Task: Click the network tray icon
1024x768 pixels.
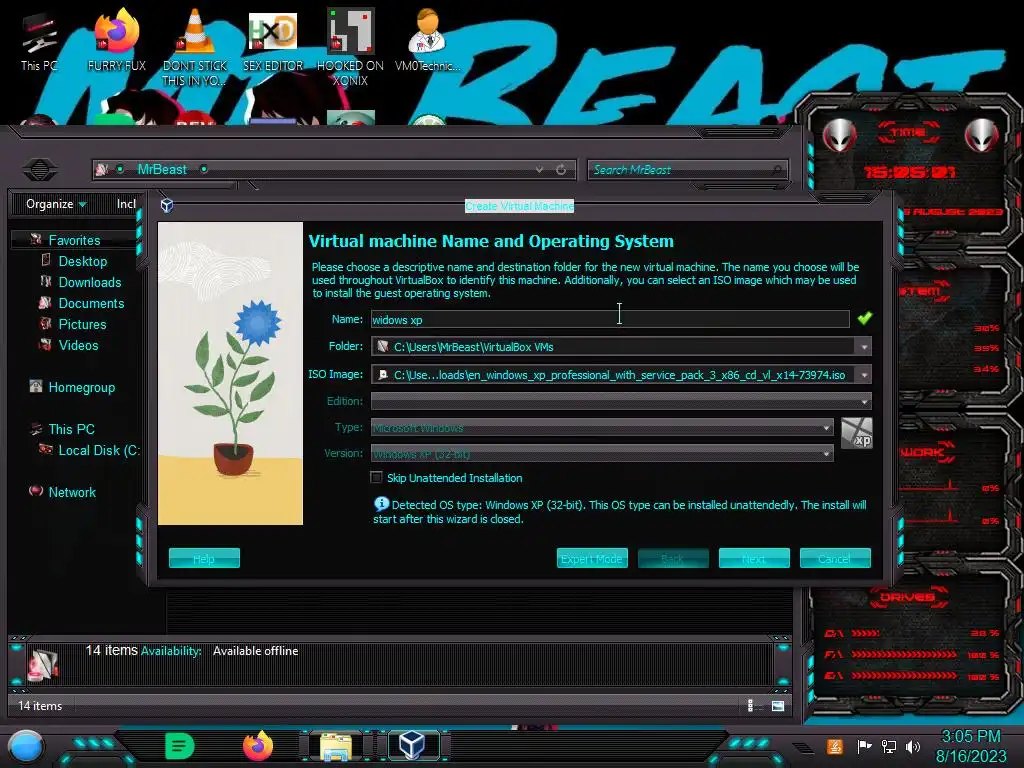Action: tap(888, 746)
